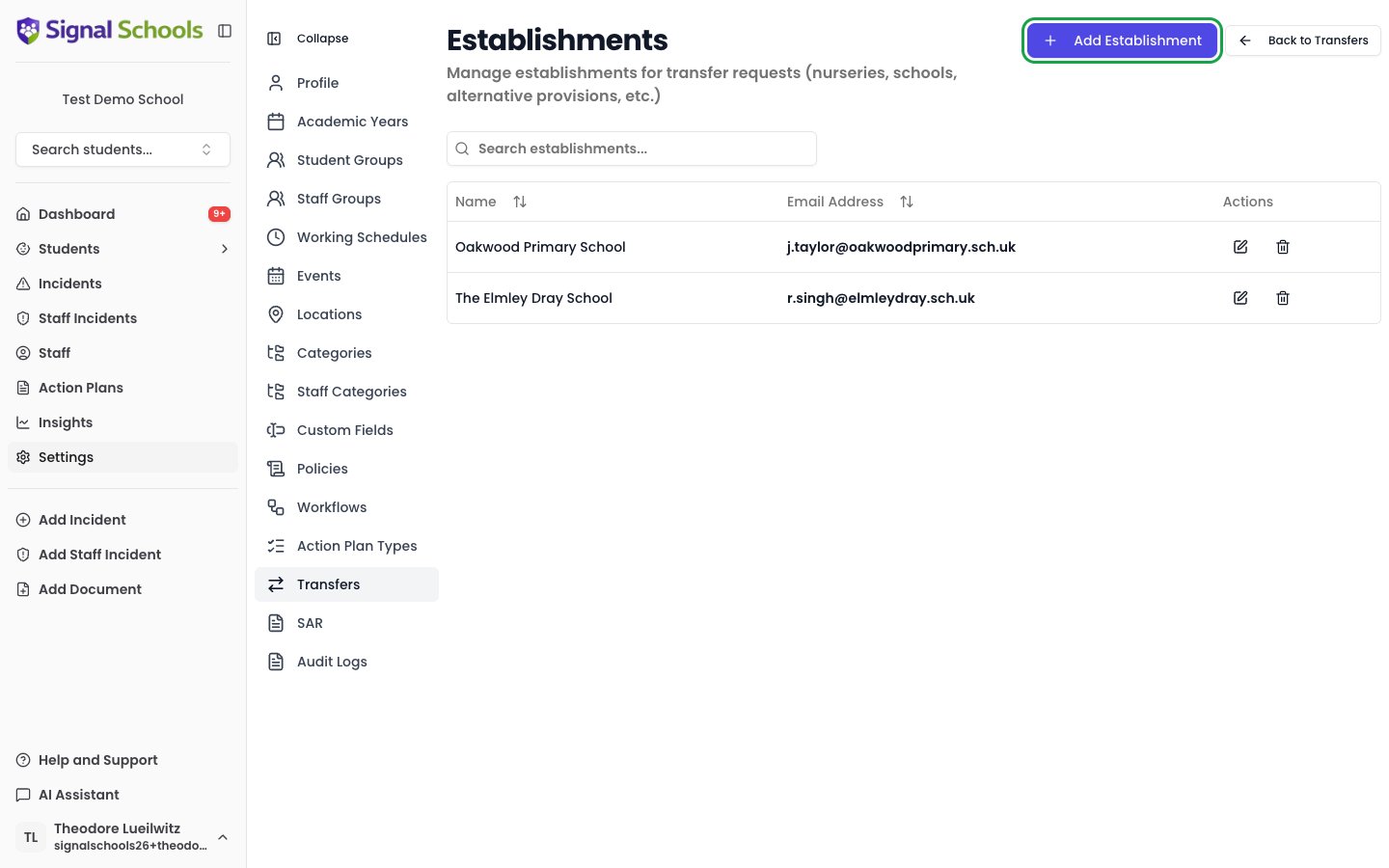Expand the Students submenu chevron
This screenshot has height=868, width=1389.
pos(225,249)
